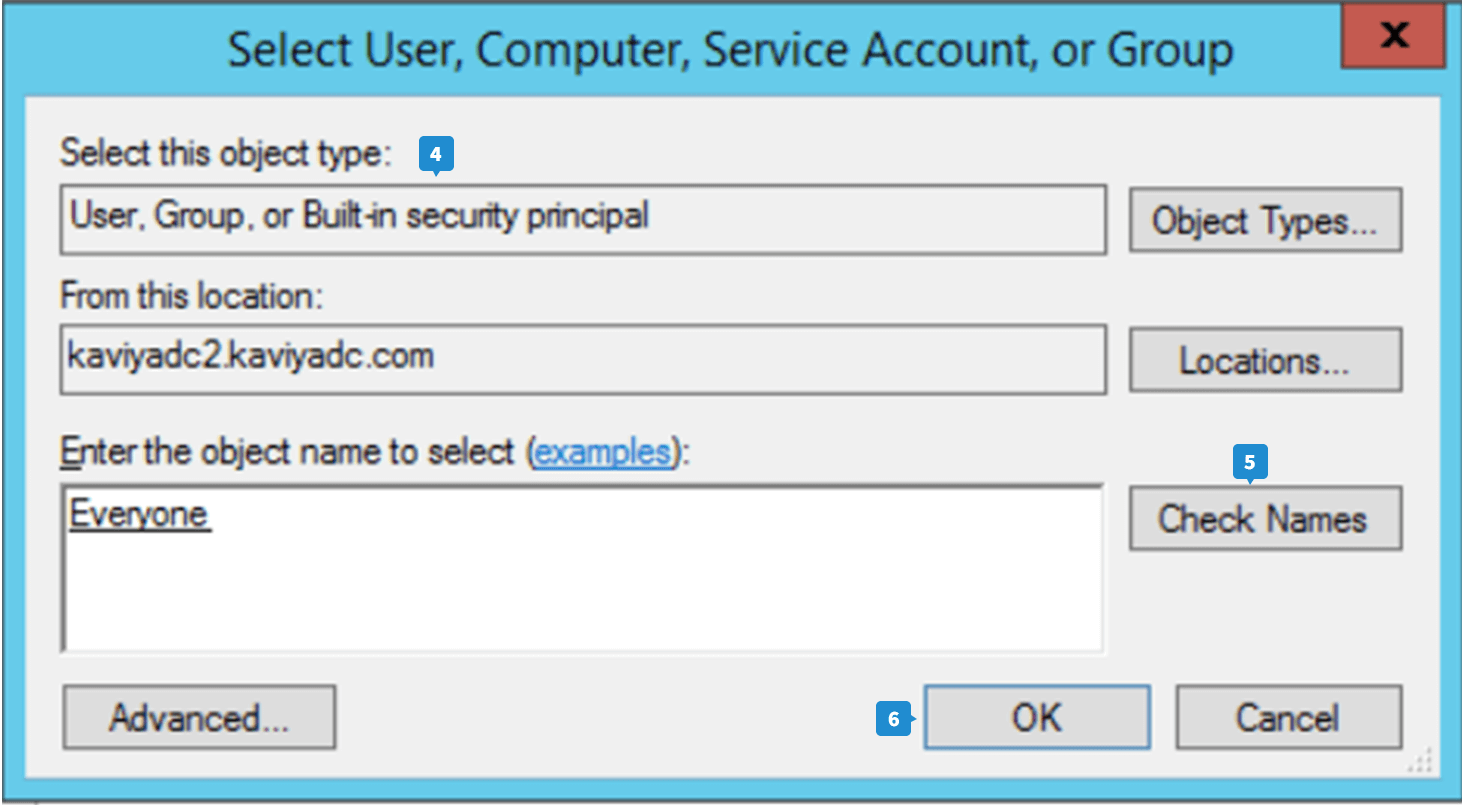Click the step 5 callout badge
The height and width of the screenshot is (806, 1465).
click(1249, 462)
